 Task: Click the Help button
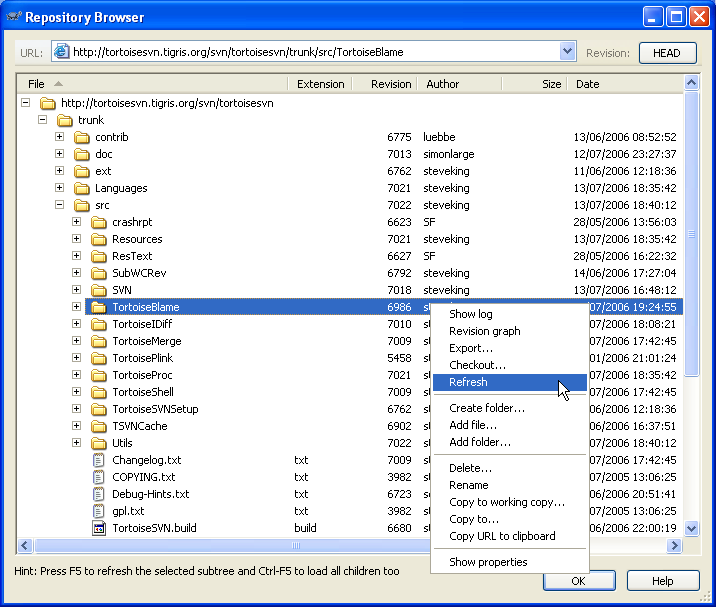pyautogui.click(x=663, y=581)
